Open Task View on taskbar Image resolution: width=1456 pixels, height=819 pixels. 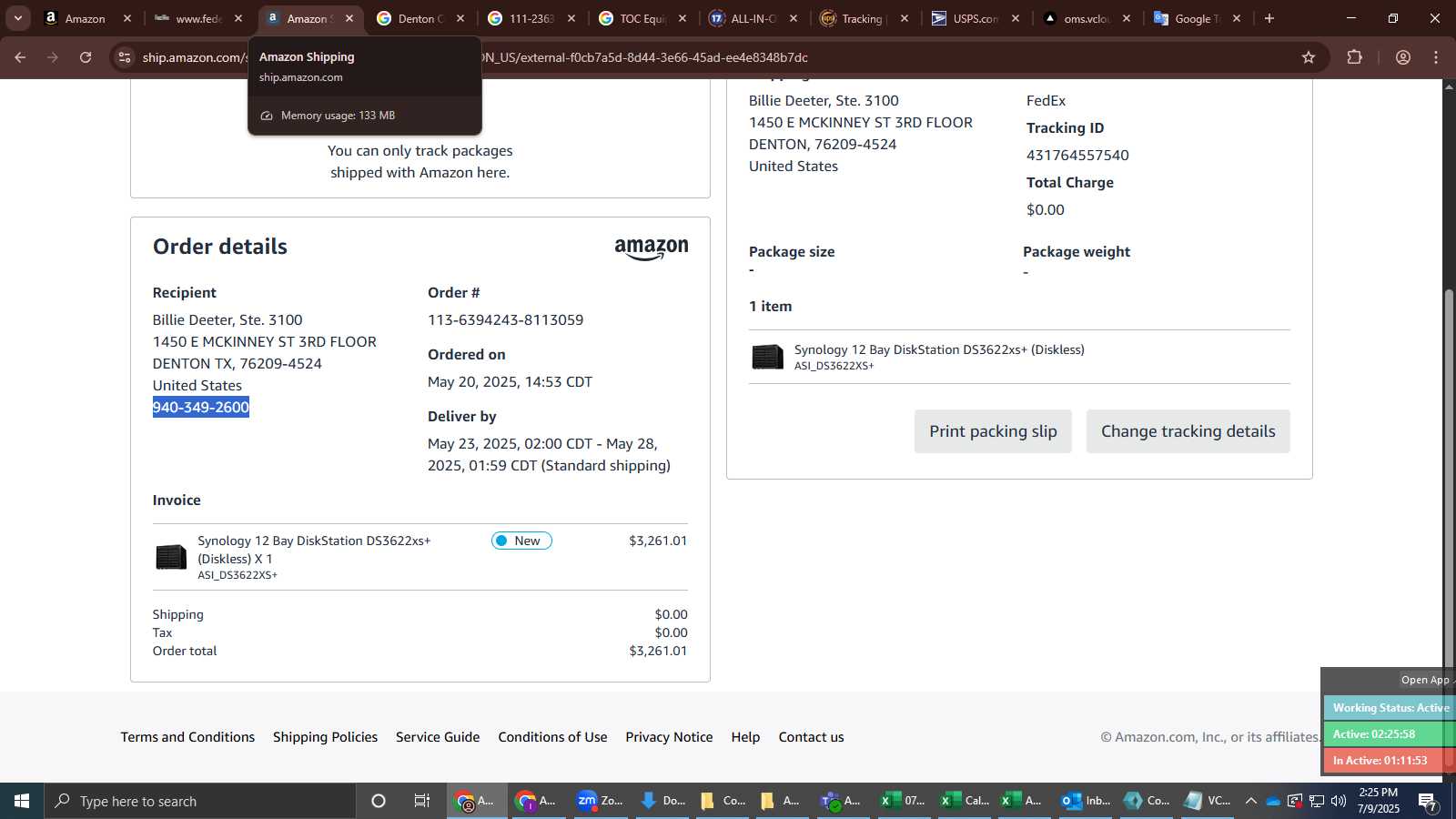coord(422,801)
